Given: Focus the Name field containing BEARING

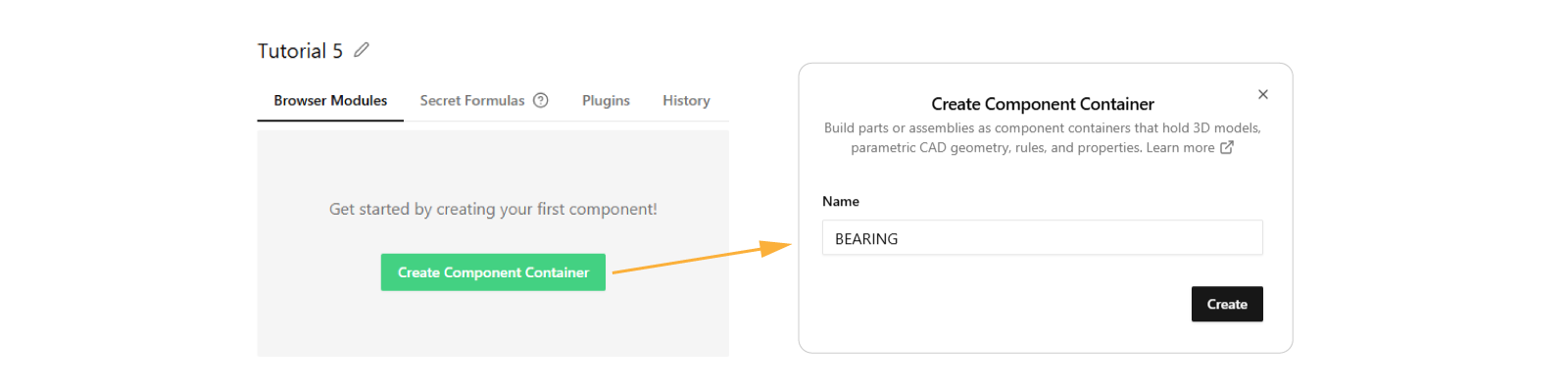Looking at the screenshot, I should (1042, 238).
